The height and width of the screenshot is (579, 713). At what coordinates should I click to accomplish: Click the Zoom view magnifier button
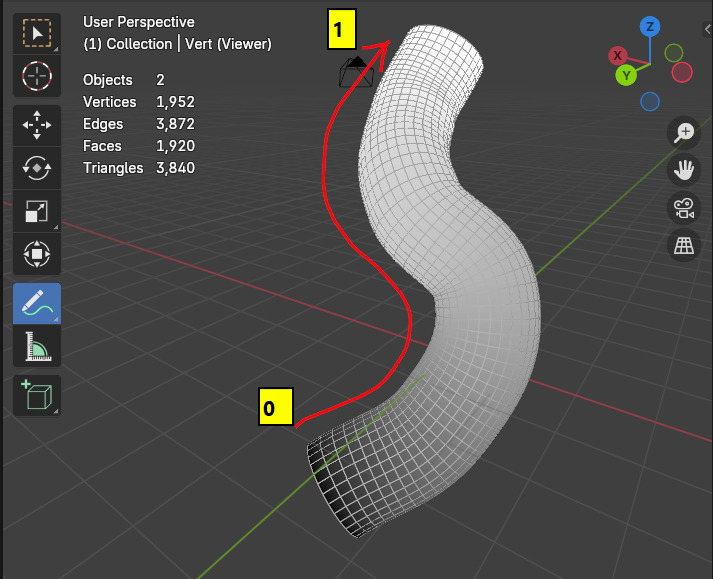[683, 133]
